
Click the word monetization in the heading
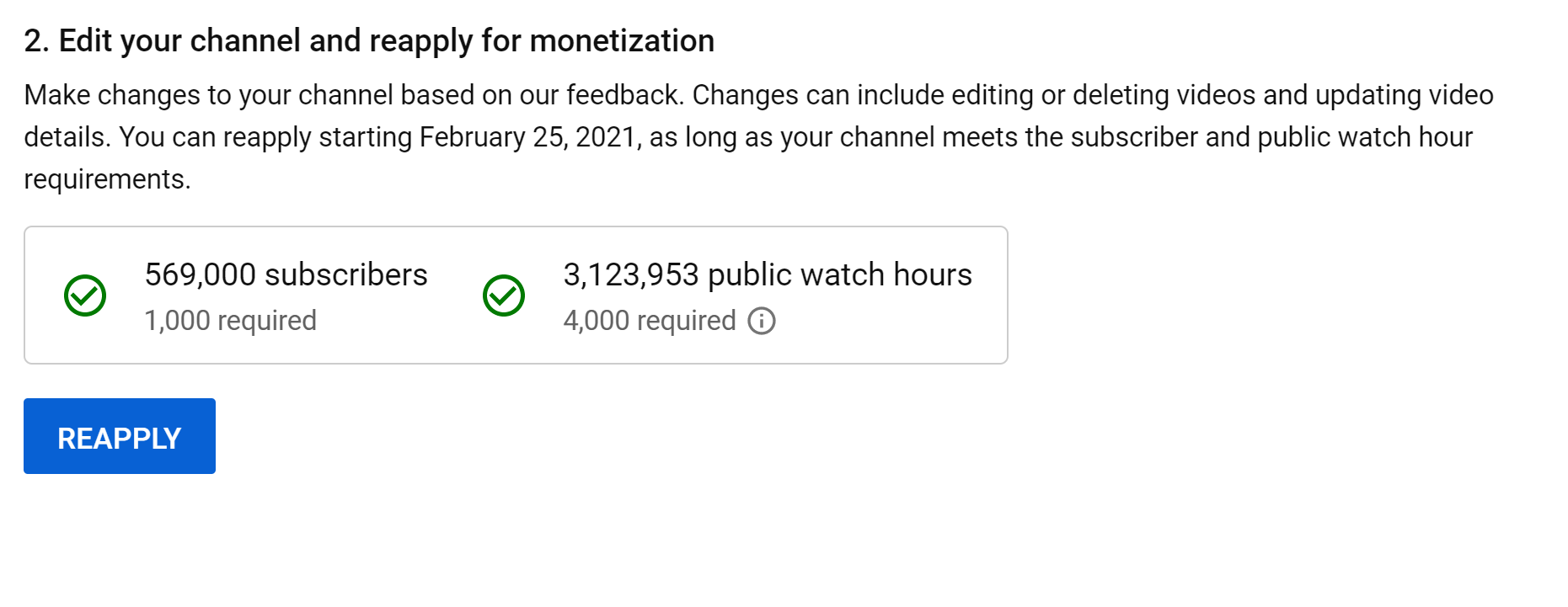(622, 40)
